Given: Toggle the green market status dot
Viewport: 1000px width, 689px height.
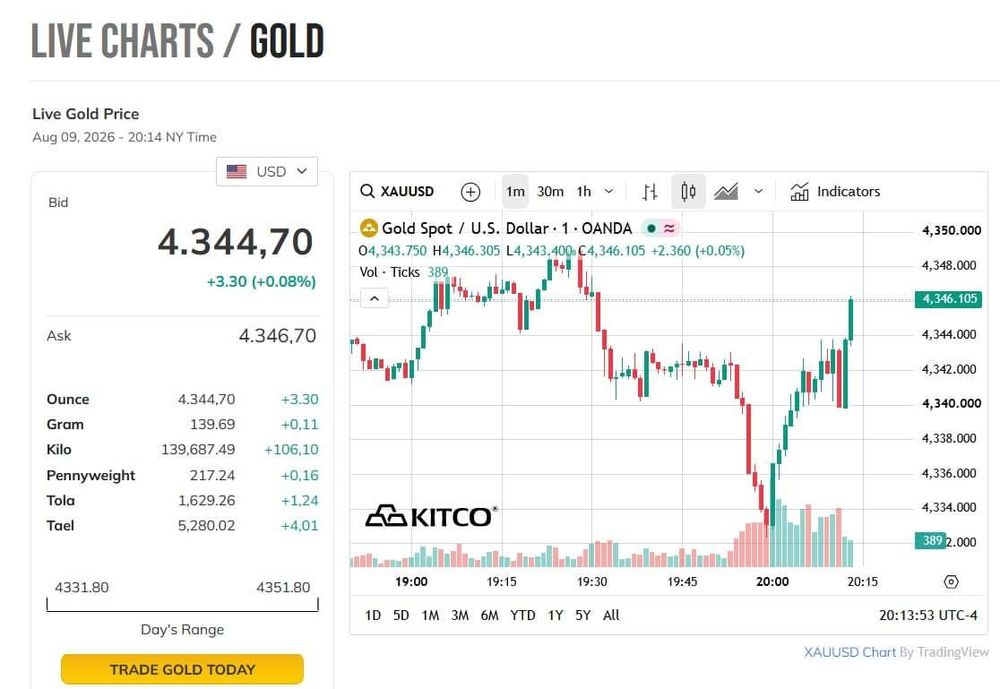Looking at the screenshot, I should pos(651,228).
